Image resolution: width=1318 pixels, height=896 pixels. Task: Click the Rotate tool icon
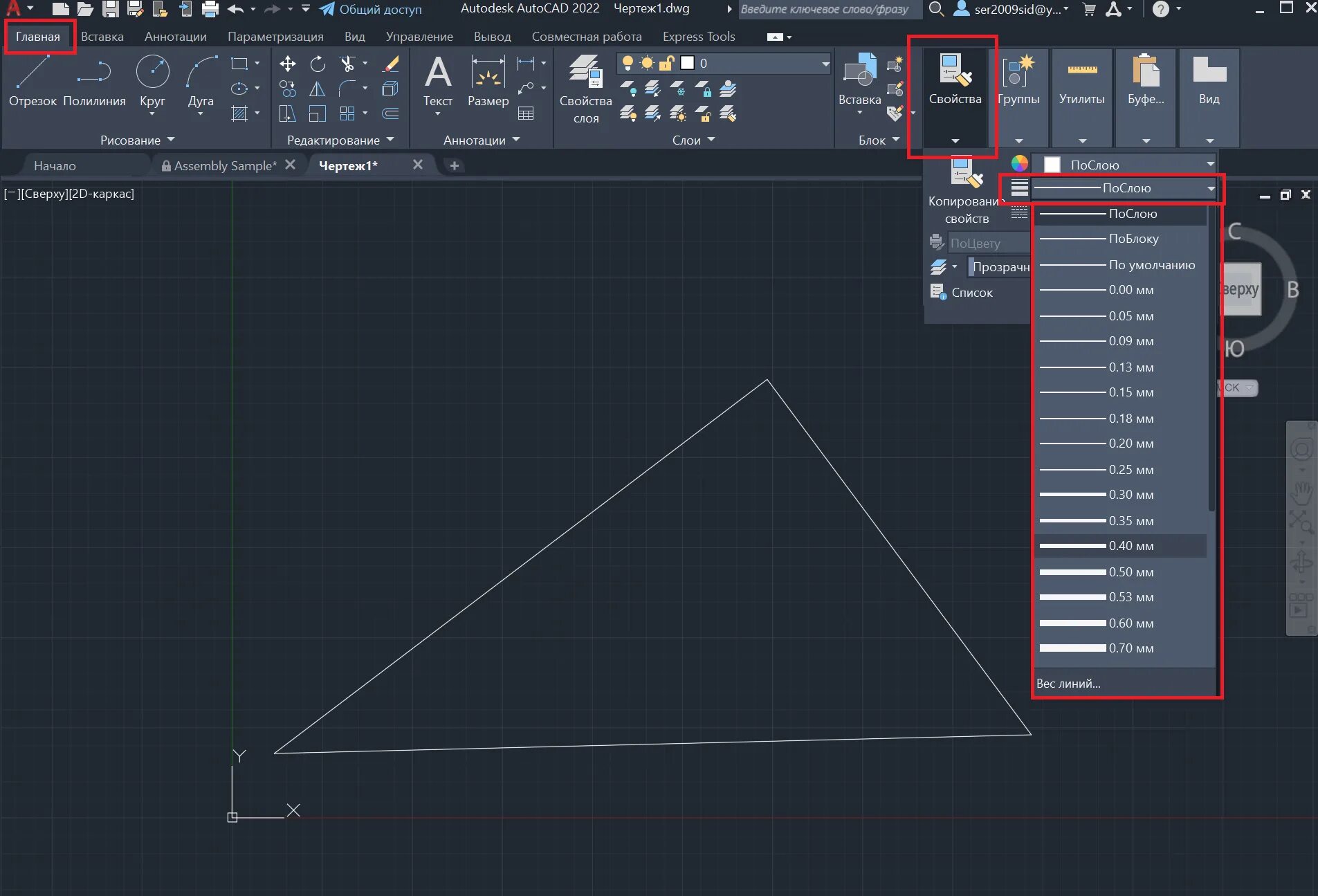[x=318, y=64]
